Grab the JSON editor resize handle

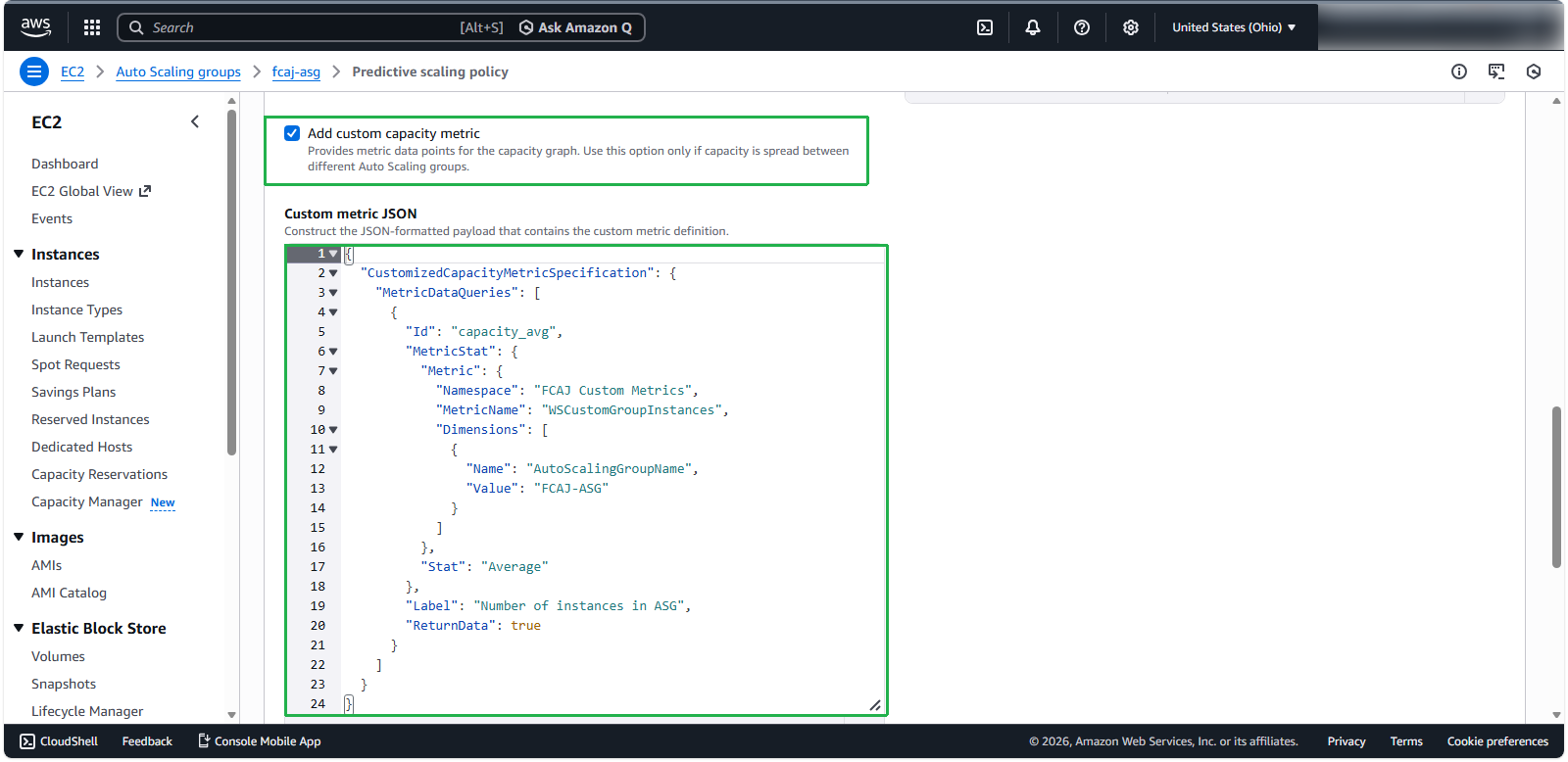(x=875, y=705)
